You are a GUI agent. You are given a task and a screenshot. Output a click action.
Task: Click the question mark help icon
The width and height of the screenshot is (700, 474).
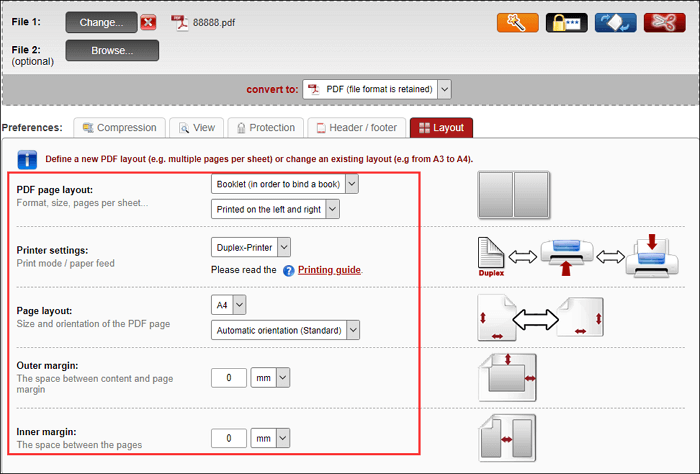coord(288,270)
